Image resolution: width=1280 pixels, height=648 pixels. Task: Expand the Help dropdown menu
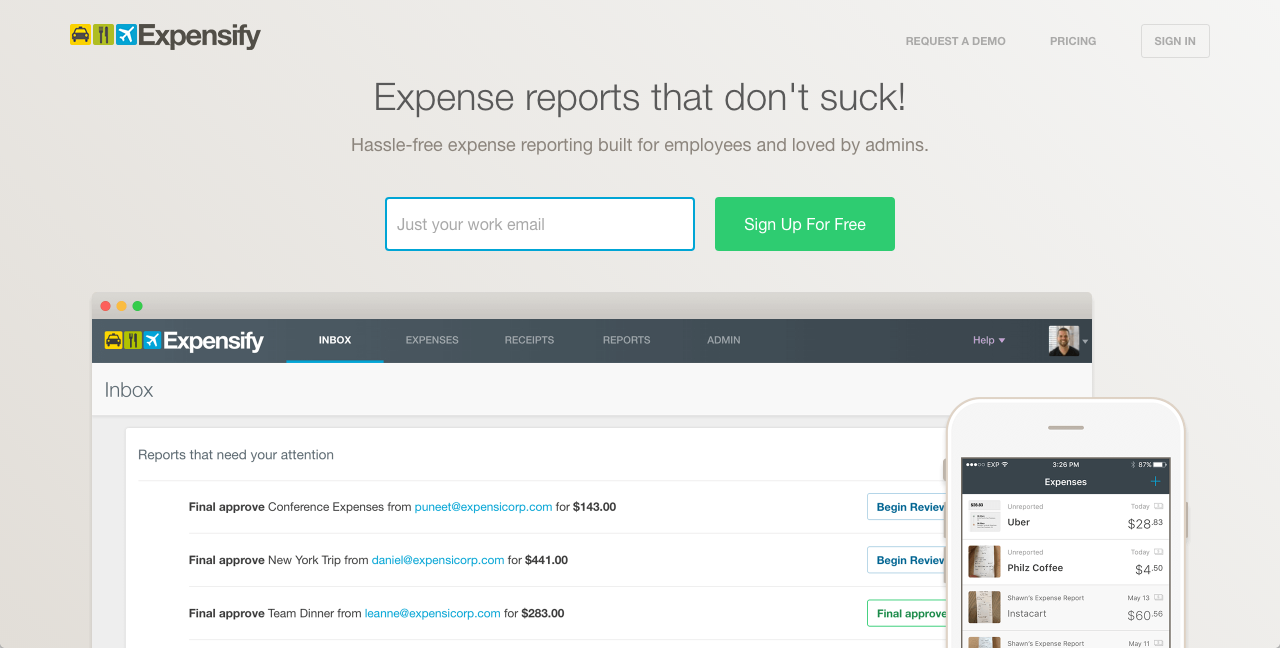pos(989,340)
